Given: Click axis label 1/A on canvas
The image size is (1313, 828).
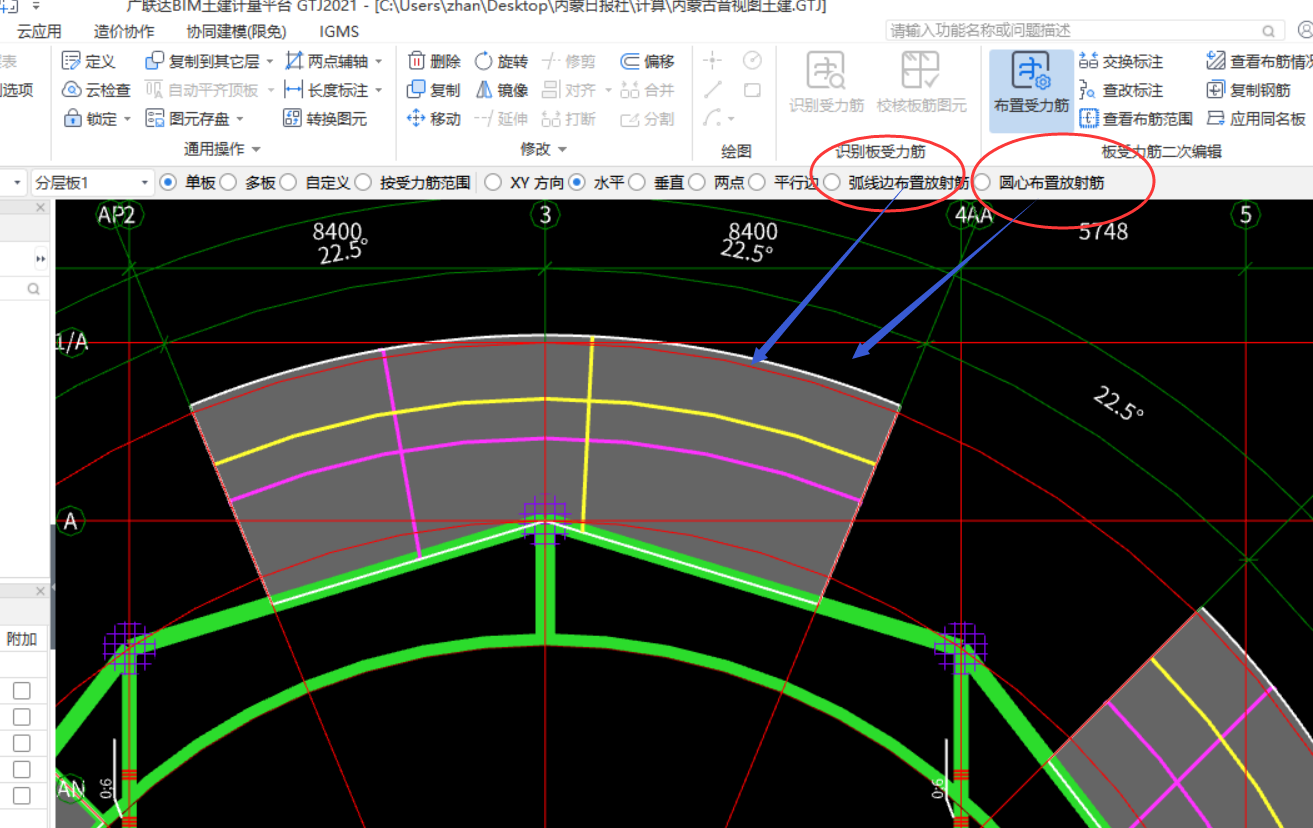Looking at the screenshot, I should (70, 343).
